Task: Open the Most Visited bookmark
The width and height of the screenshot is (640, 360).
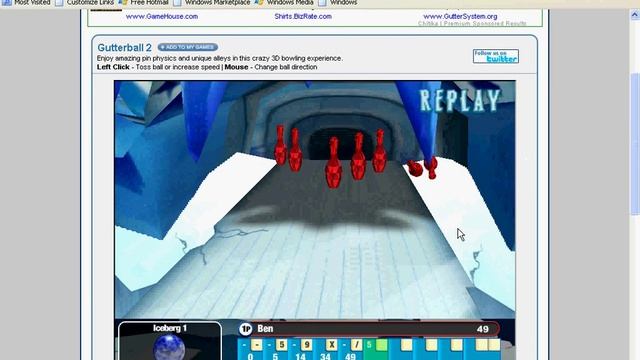Action: (x=26, y=2)
